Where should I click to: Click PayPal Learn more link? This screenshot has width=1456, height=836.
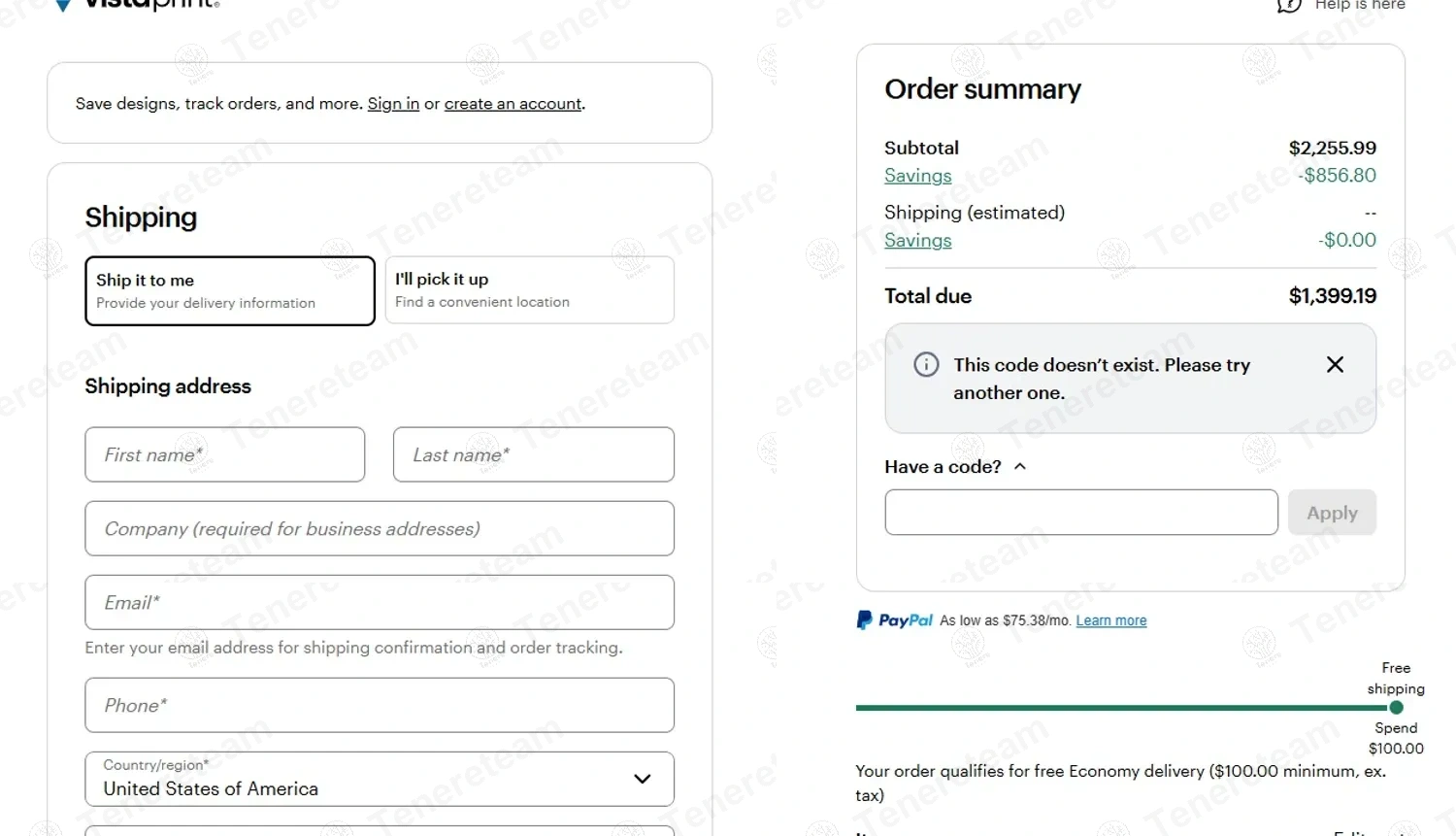(x=1110, y=621)
